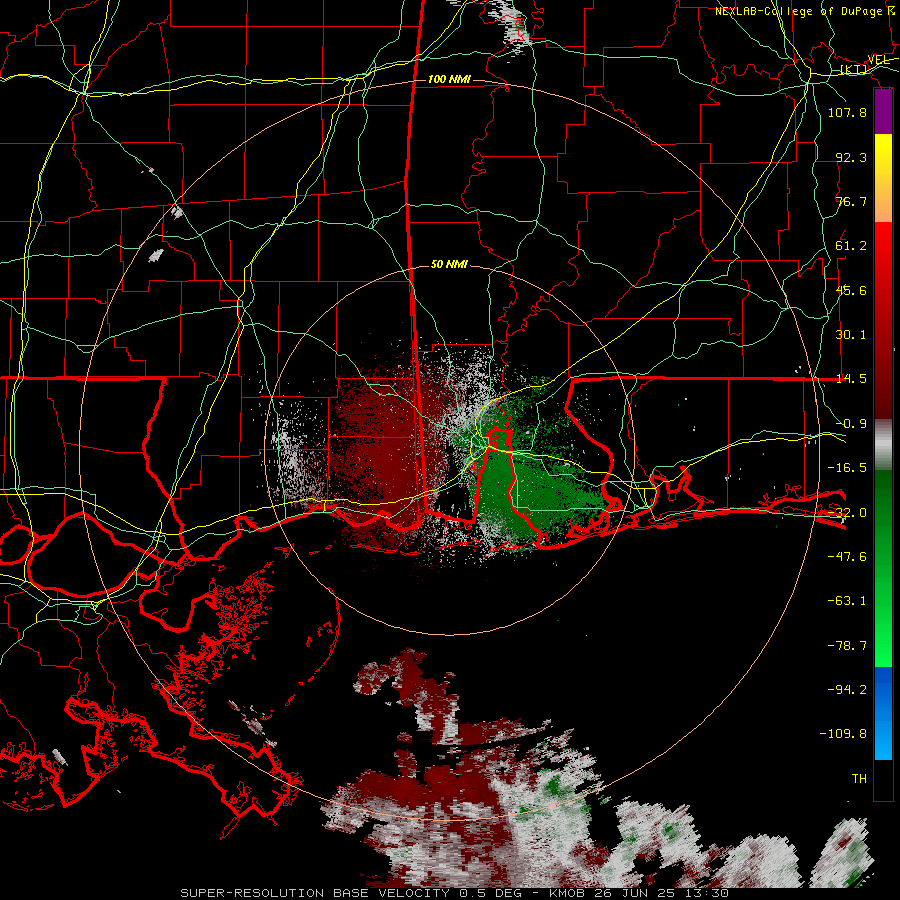Click the black TH segment of color bar
The image size is (900, 900).
point(883,780)
